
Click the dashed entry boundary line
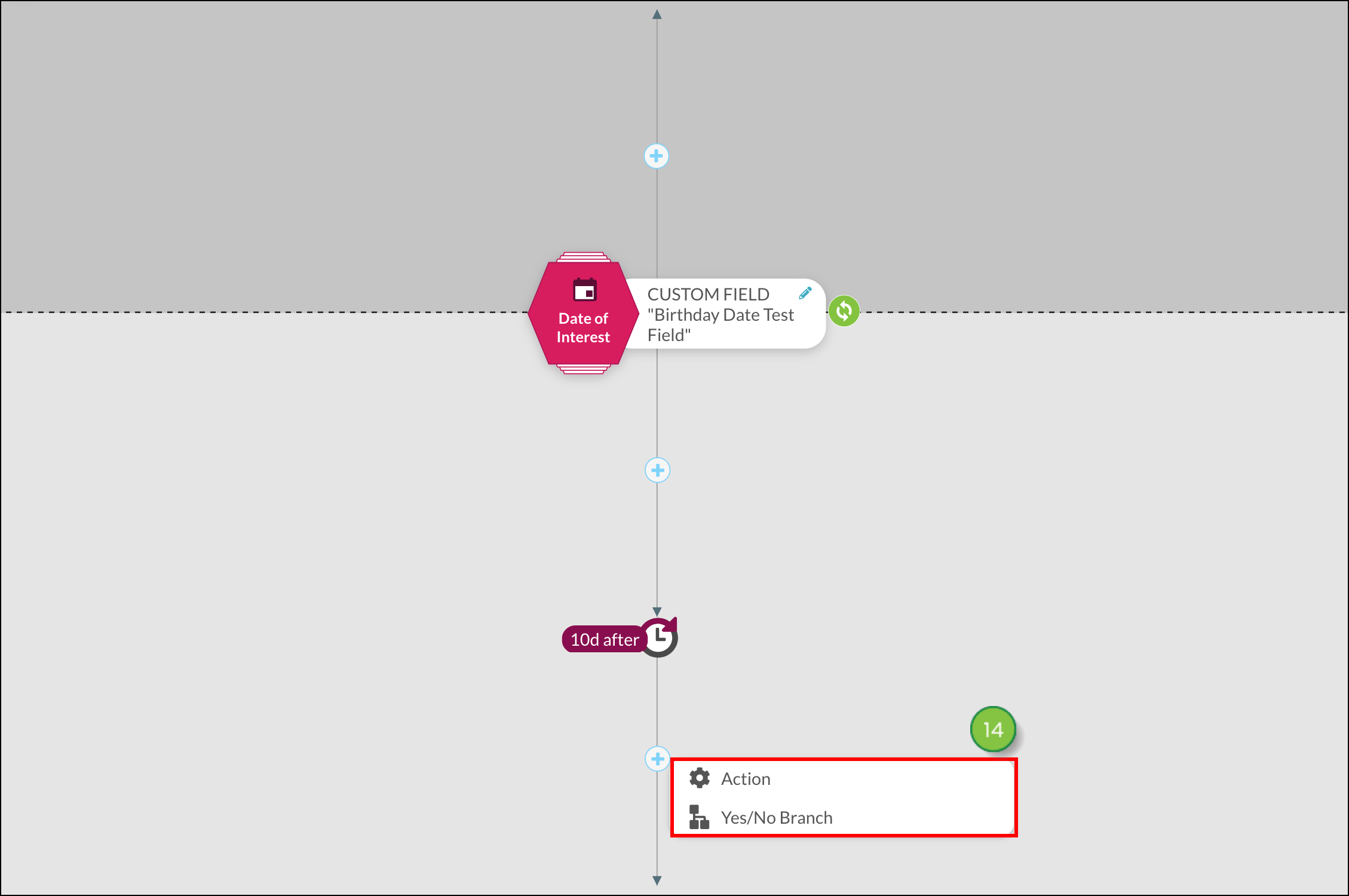click(x=299, y=311)
